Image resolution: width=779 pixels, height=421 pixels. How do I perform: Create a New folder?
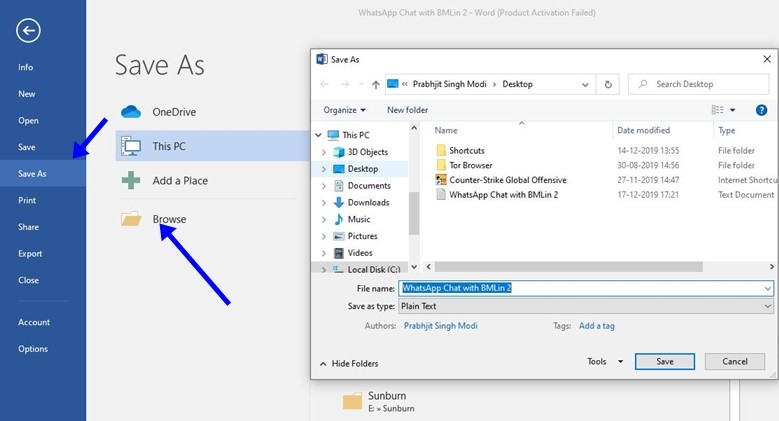(x=407, y=110)
